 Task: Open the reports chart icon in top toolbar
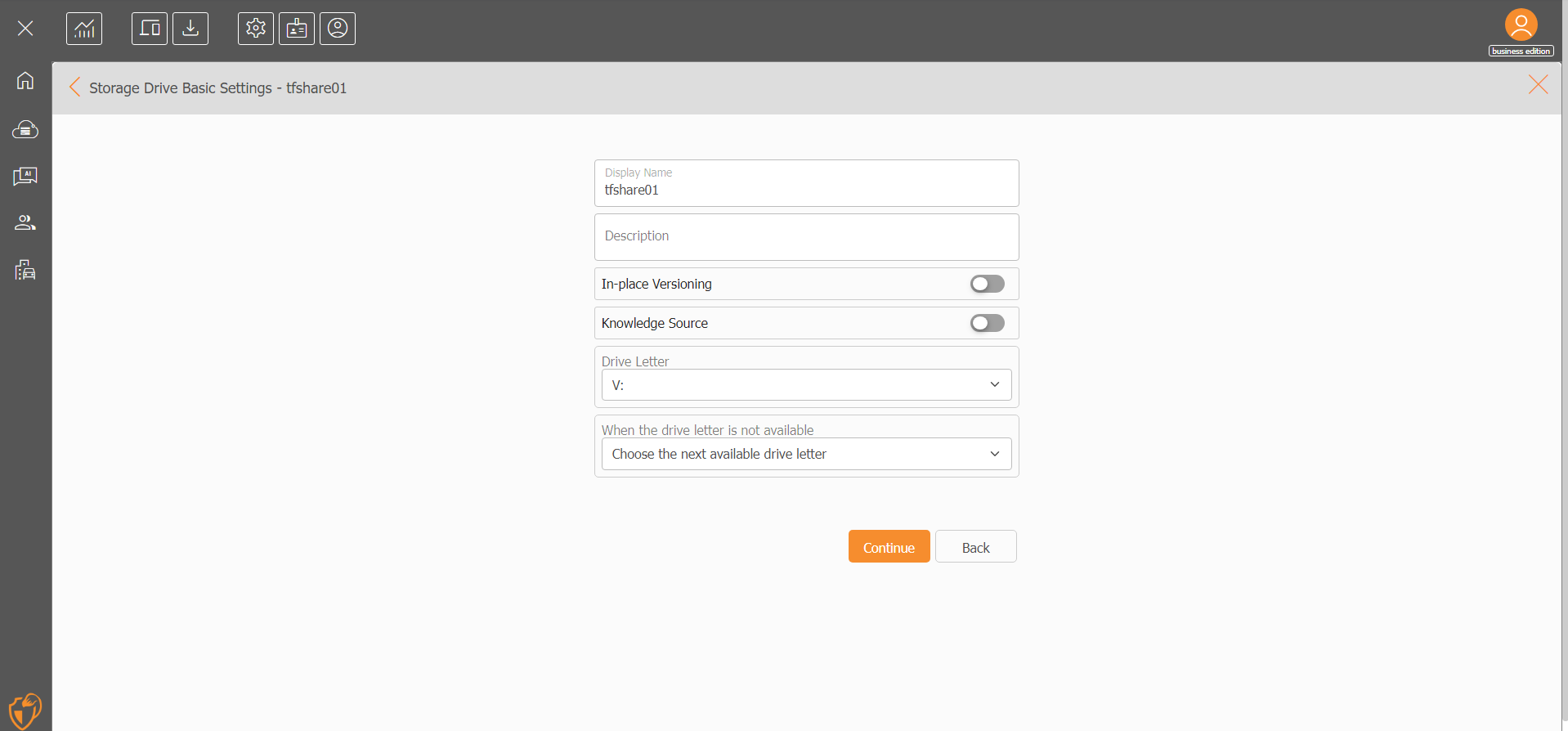point(84,29)
